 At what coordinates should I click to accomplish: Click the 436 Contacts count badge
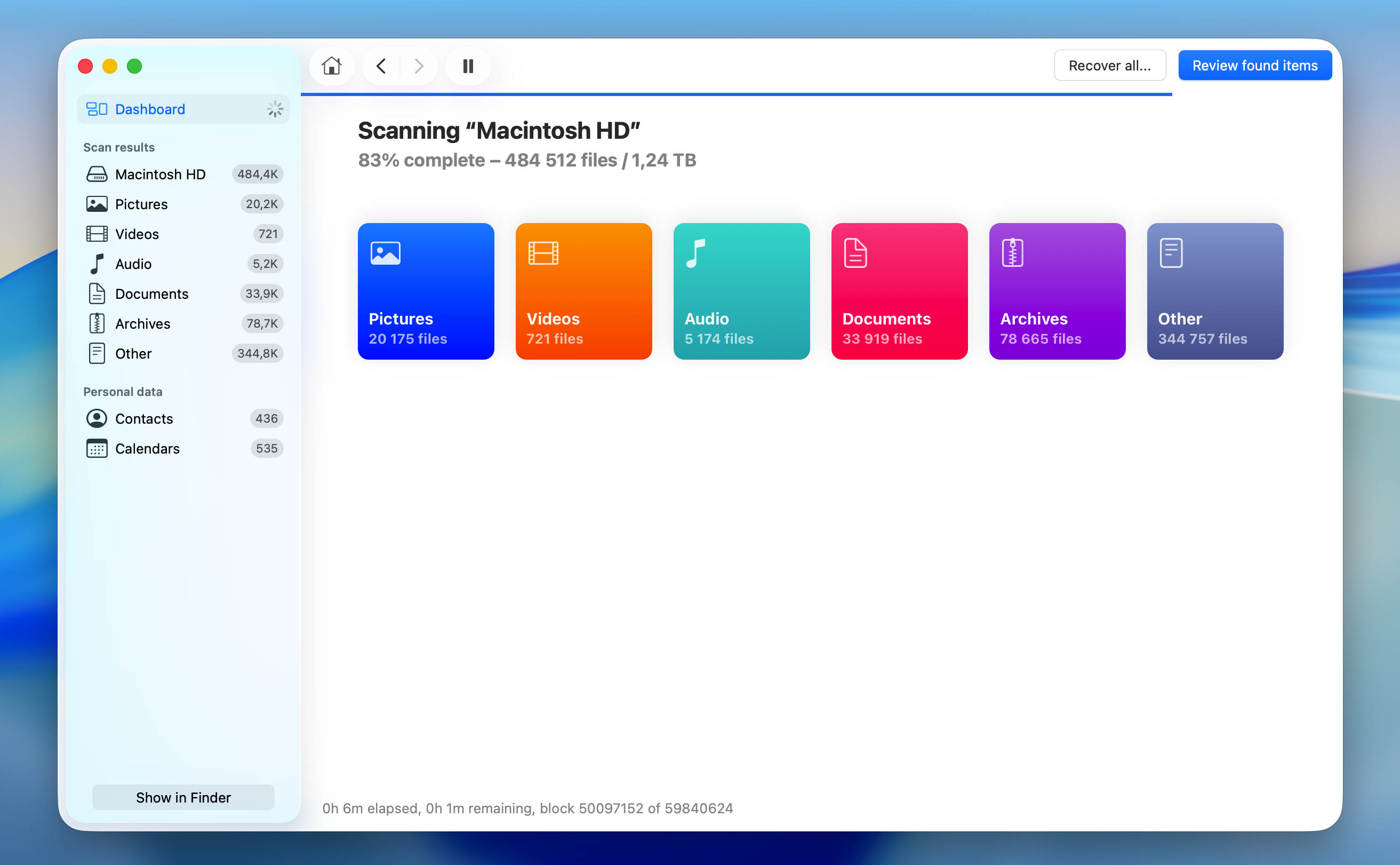[x=266, y=418]
